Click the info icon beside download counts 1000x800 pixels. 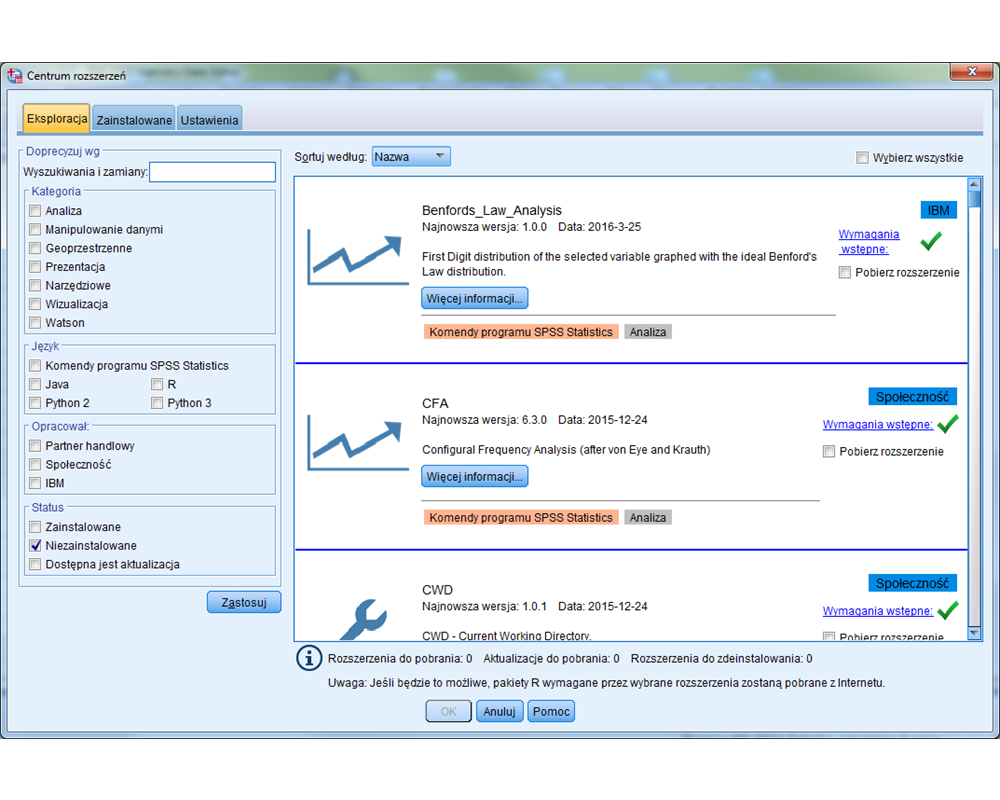pyautogui.click(x=309, y=658)
